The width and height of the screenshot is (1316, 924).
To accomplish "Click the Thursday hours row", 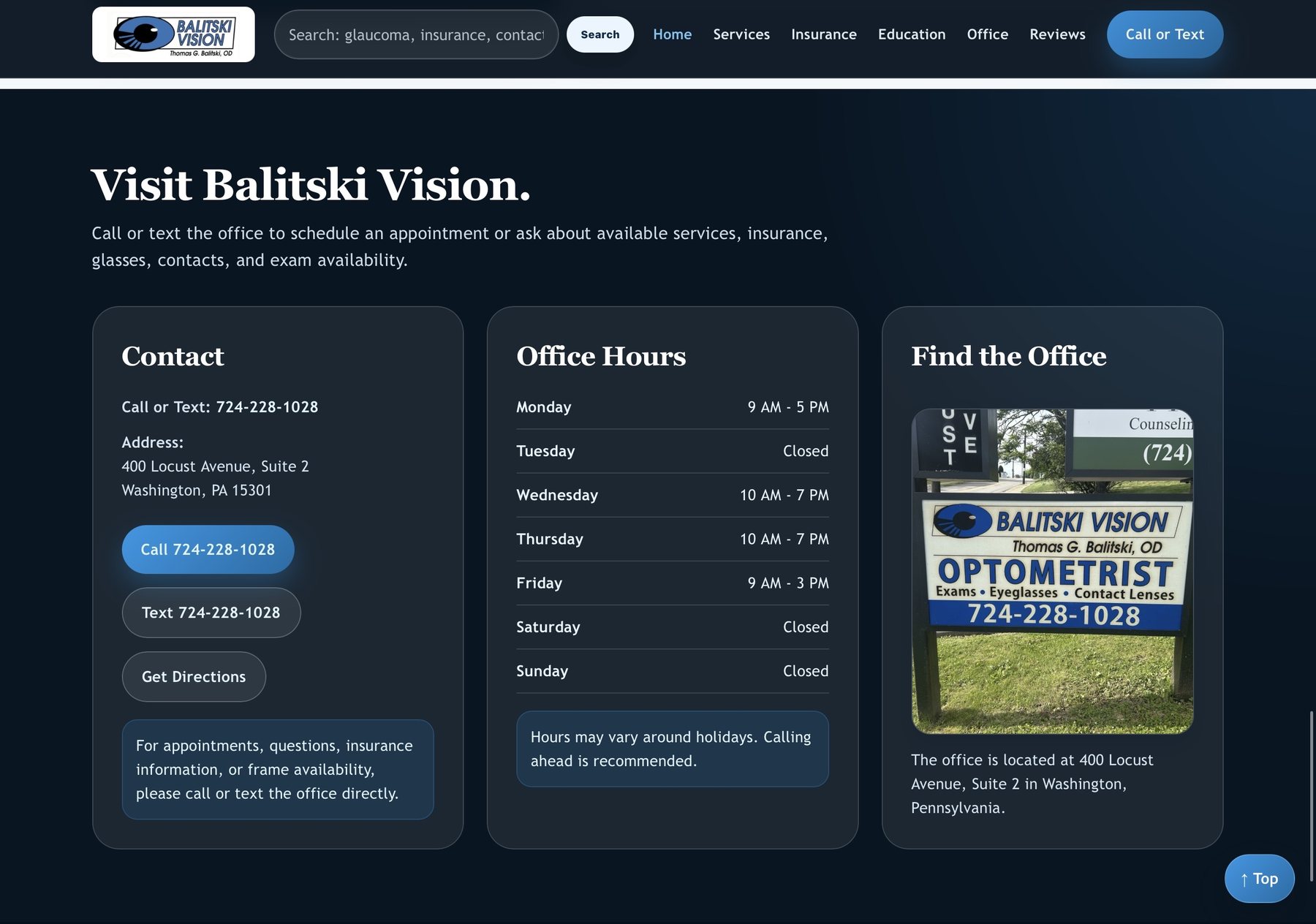I will click(672, 539).
